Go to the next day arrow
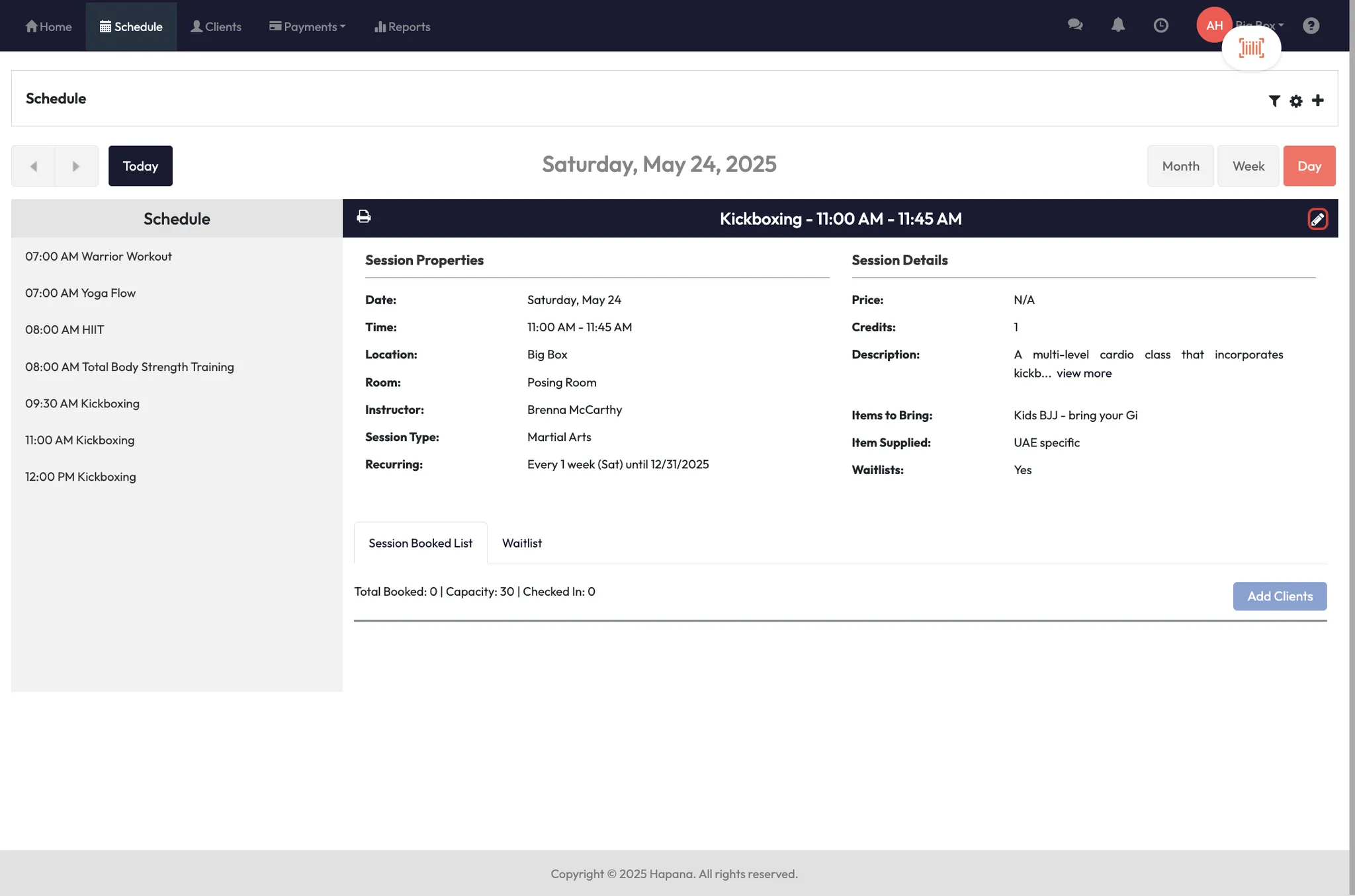The height and width of the screenshot is (896, 1355). tap(76, 166)
